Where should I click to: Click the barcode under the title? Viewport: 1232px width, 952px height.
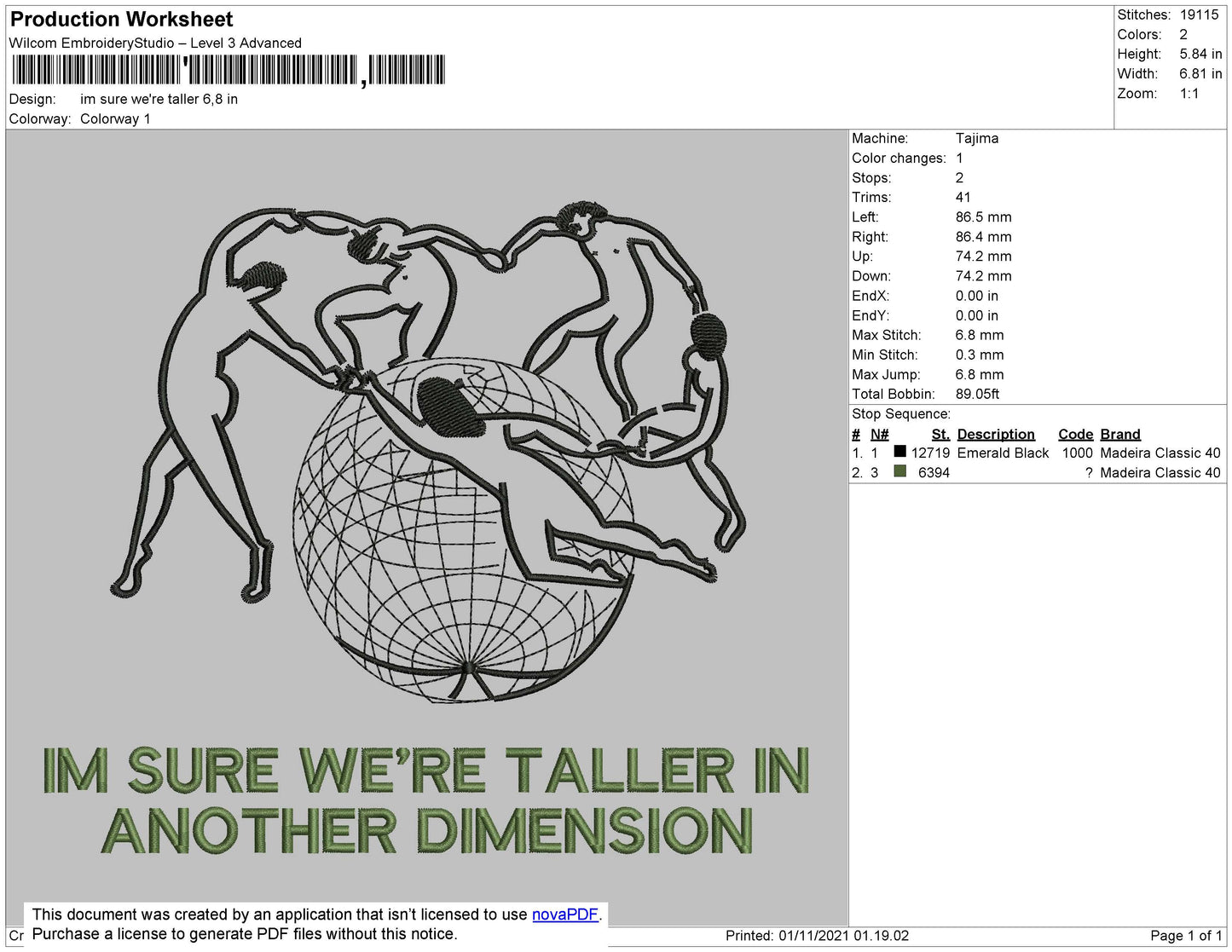point(228,70)
